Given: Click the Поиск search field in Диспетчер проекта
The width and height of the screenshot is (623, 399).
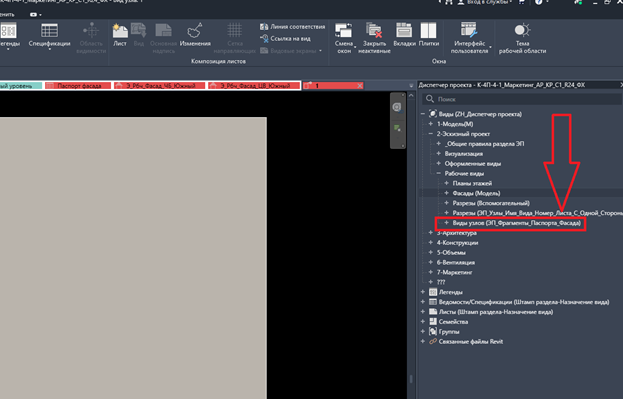Looking at the screenshot, I should click(x=522, y=99).
